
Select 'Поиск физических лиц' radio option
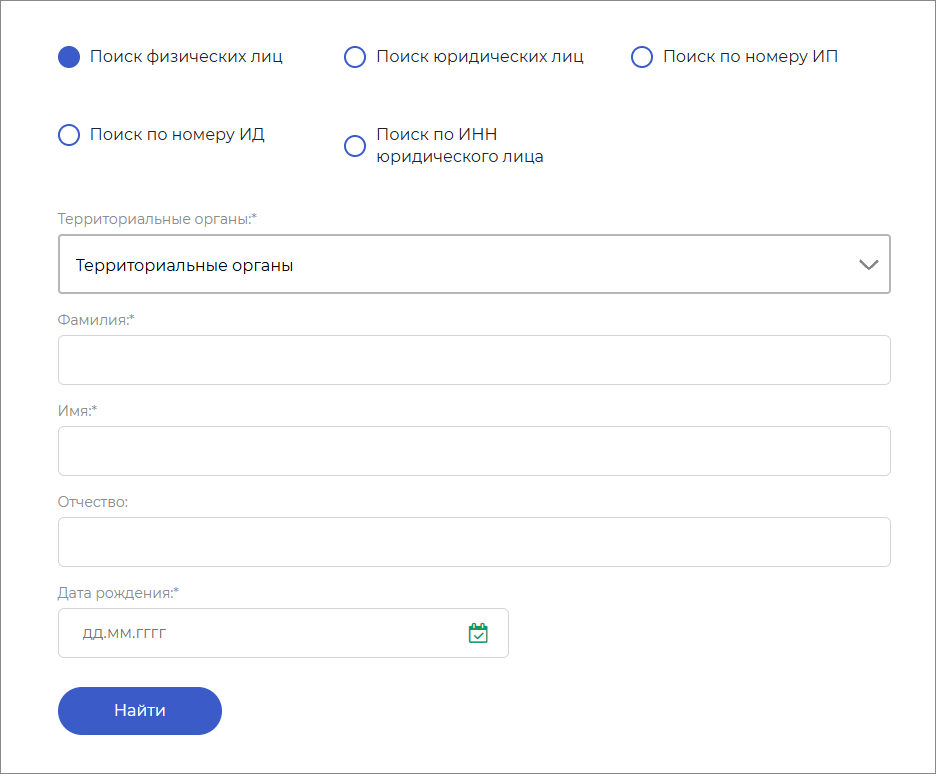tap(69, 57)
